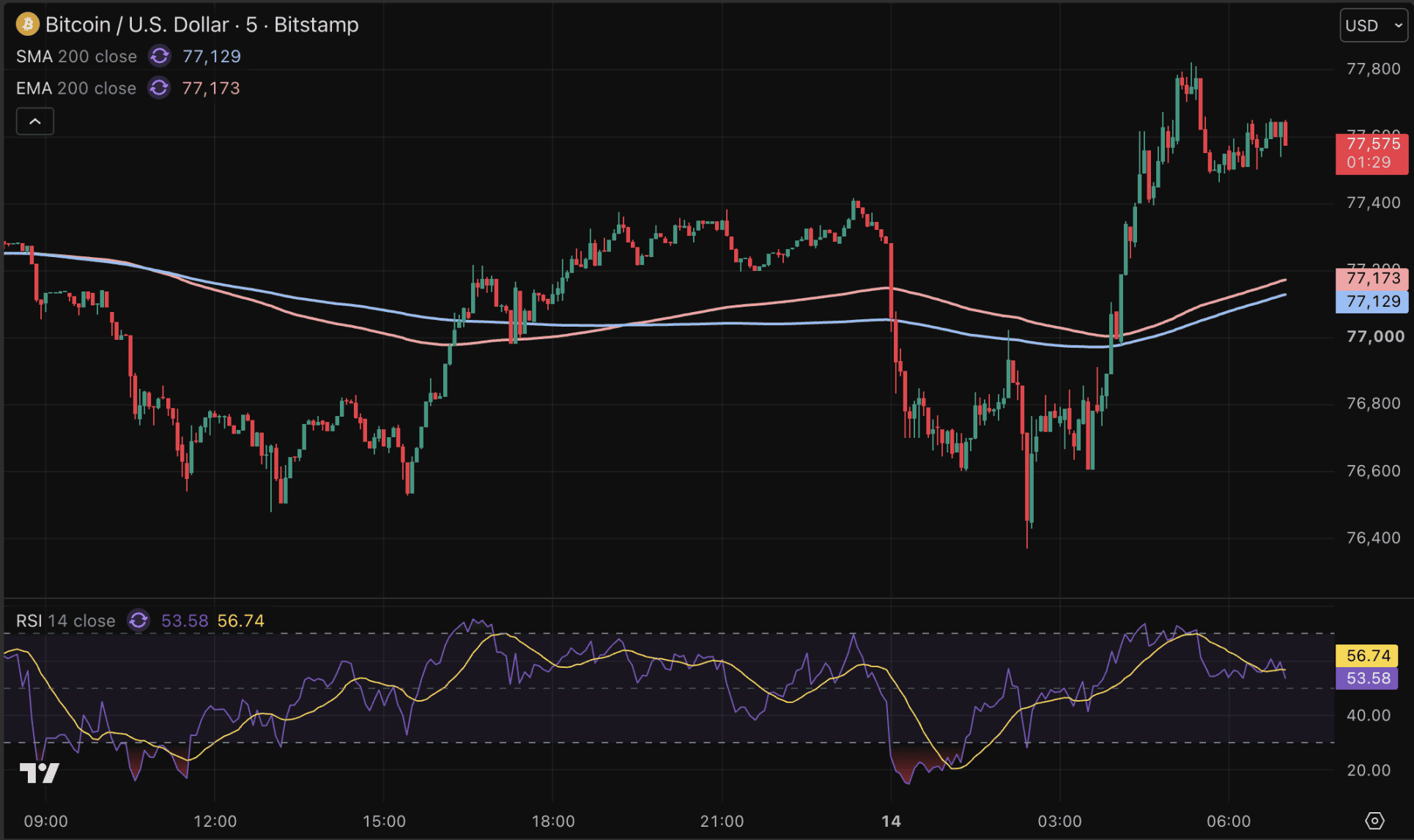Click the Bitcoin / U.S. Dollar chart title

(202, 25)
